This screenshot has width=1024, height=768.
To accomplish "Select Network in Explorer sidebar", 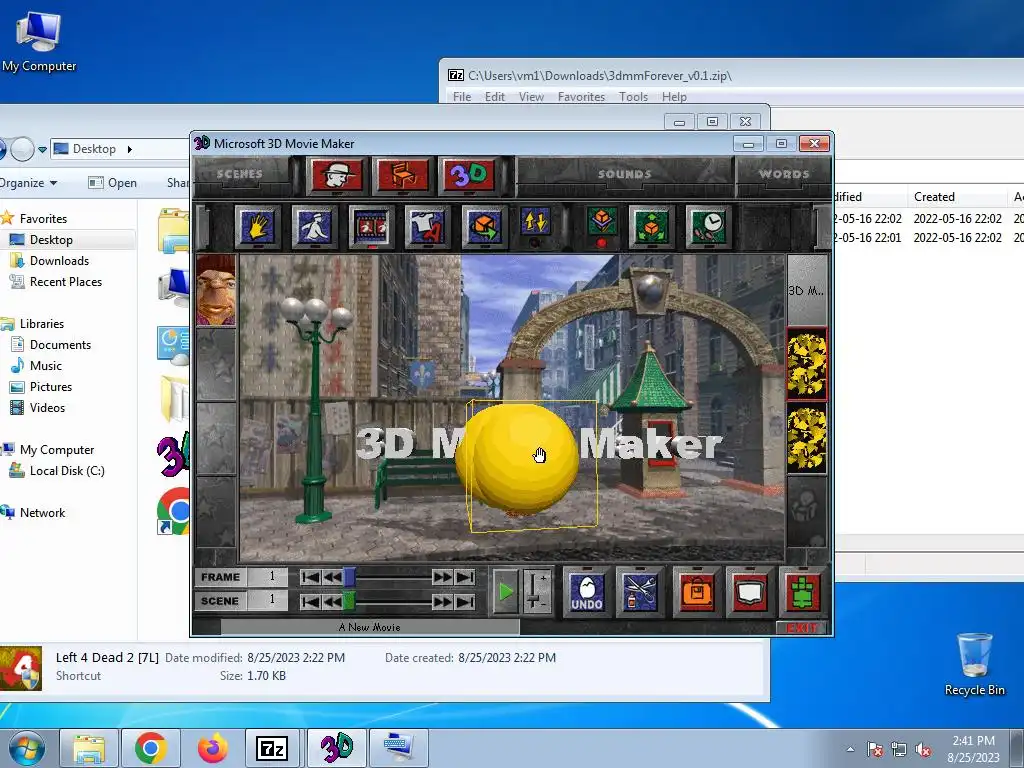I will click(42, 513).
